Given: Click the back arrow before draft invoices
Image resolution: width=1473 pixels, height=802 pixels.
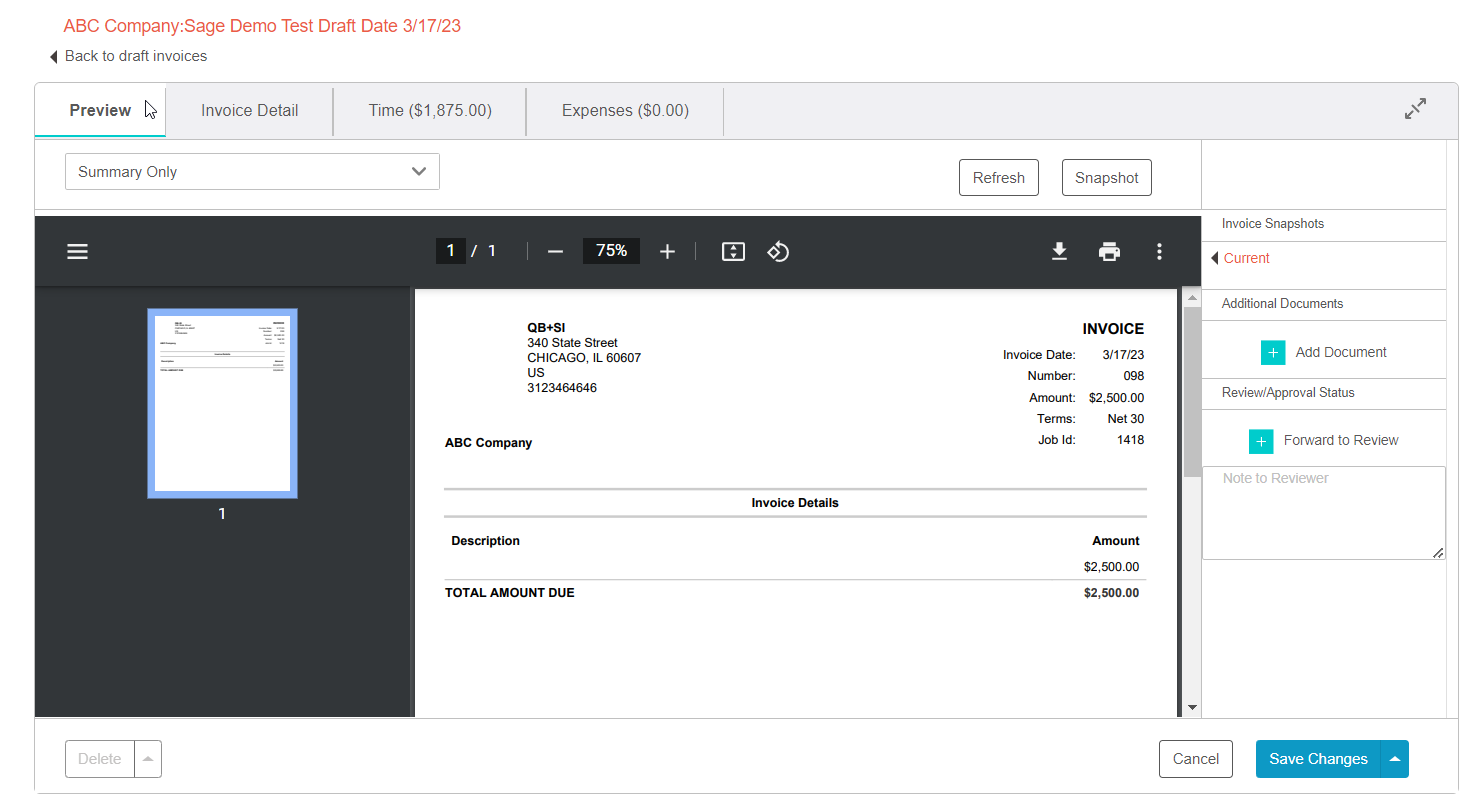Looking at the screenshot, I should click(x=54, y=57).
